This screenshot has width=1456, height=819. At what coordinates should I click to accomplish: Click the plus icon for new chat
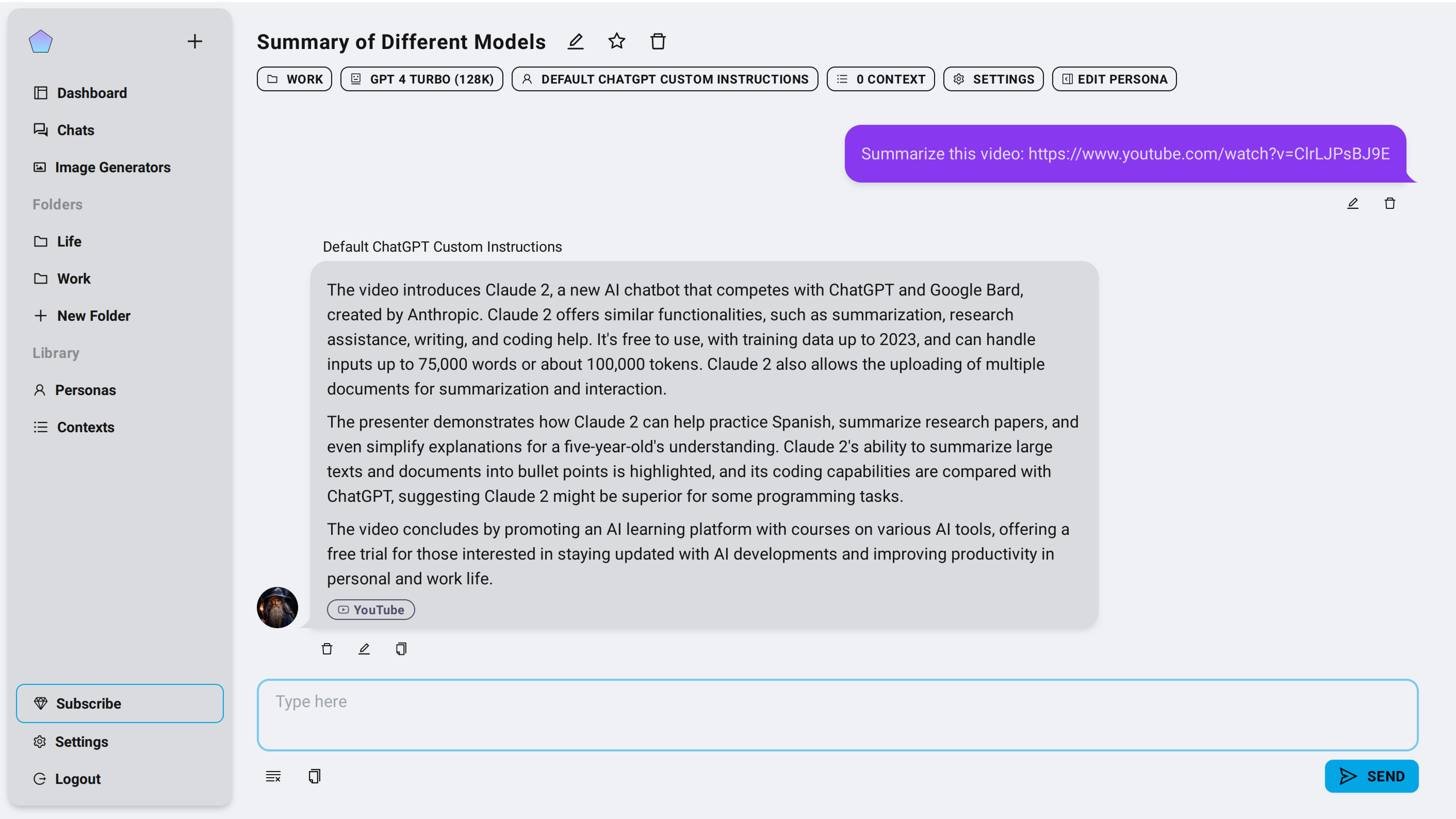[194, 41]
